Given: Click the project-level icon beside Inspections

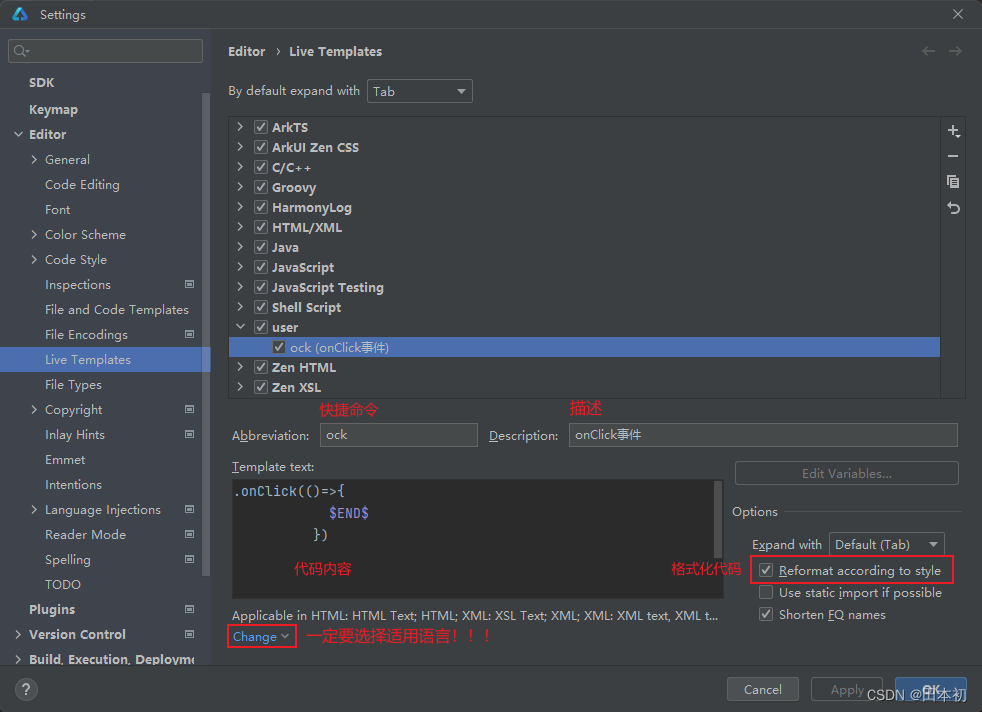Looking at the screenshot, I should coord(189,284).
